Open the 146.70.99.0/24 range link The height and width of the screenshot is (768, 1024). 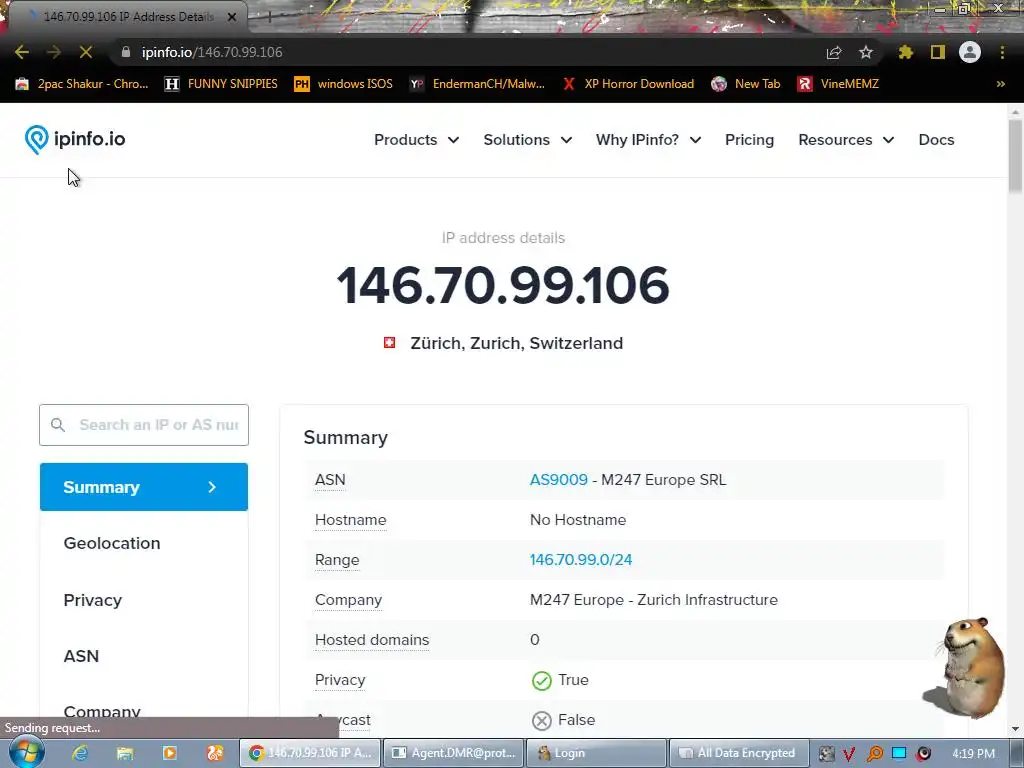click(581, 560)
